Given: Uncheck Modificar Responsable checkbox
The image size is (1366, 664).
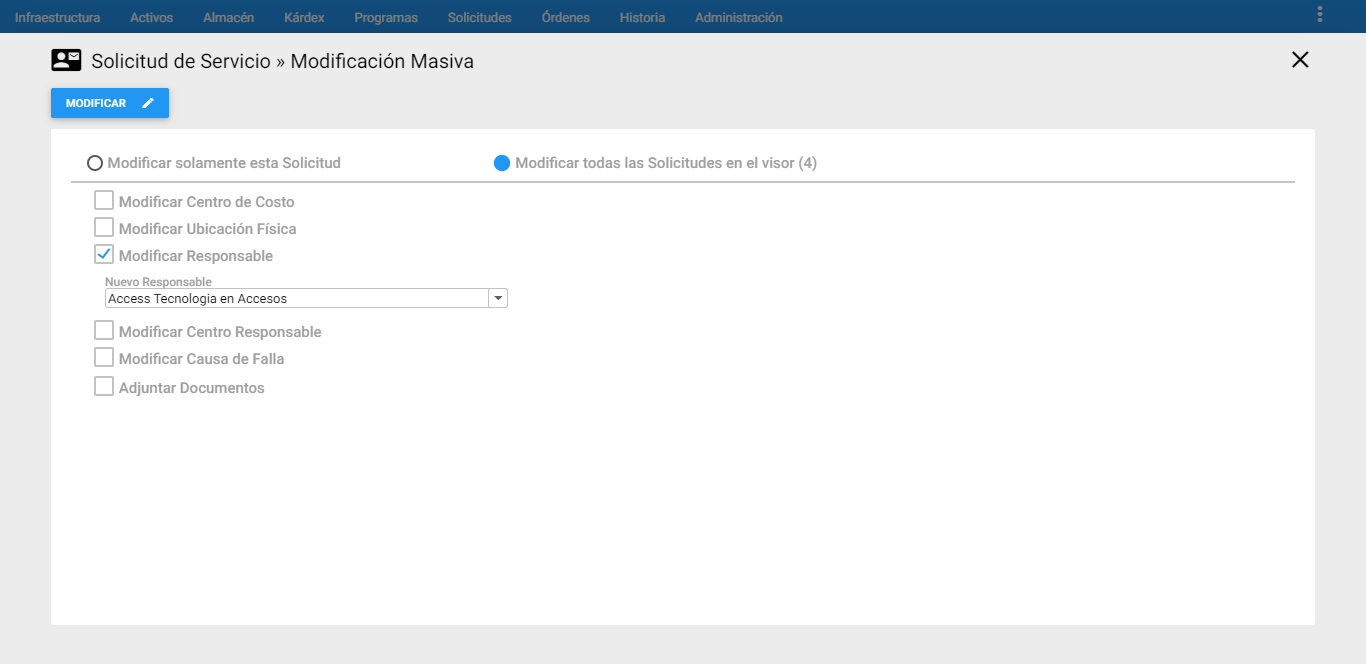Looking at the screenshot, I should (104, 254).
